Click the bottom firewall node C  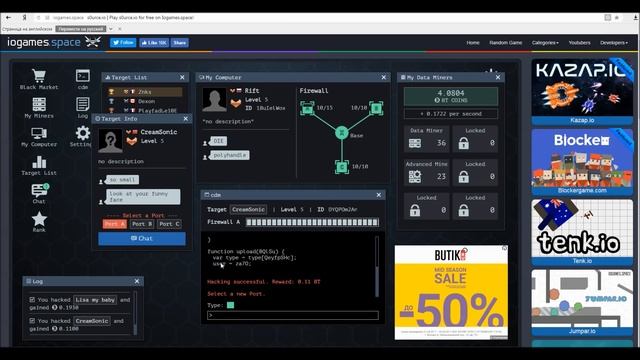(342, 167)
